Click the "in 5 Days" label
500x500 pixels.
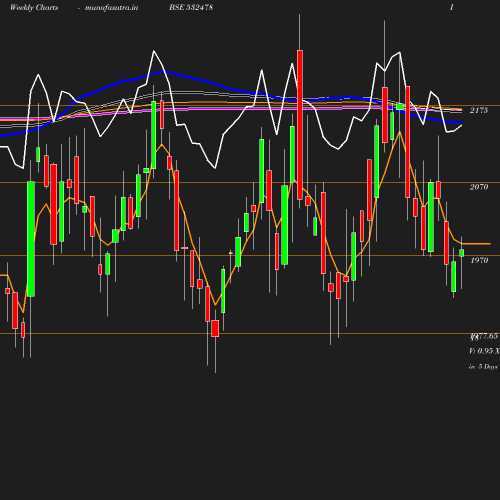tap(483, 367)
